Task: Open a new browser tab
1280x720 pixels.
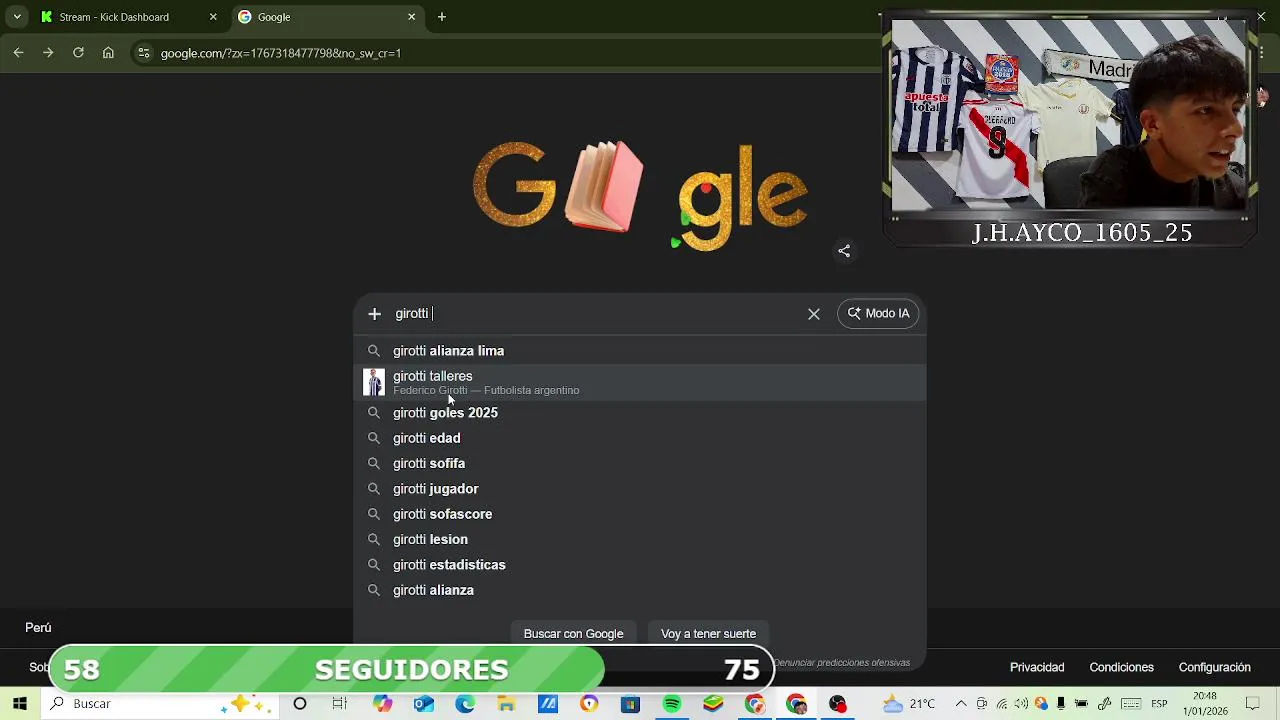Action: [442, 17]
